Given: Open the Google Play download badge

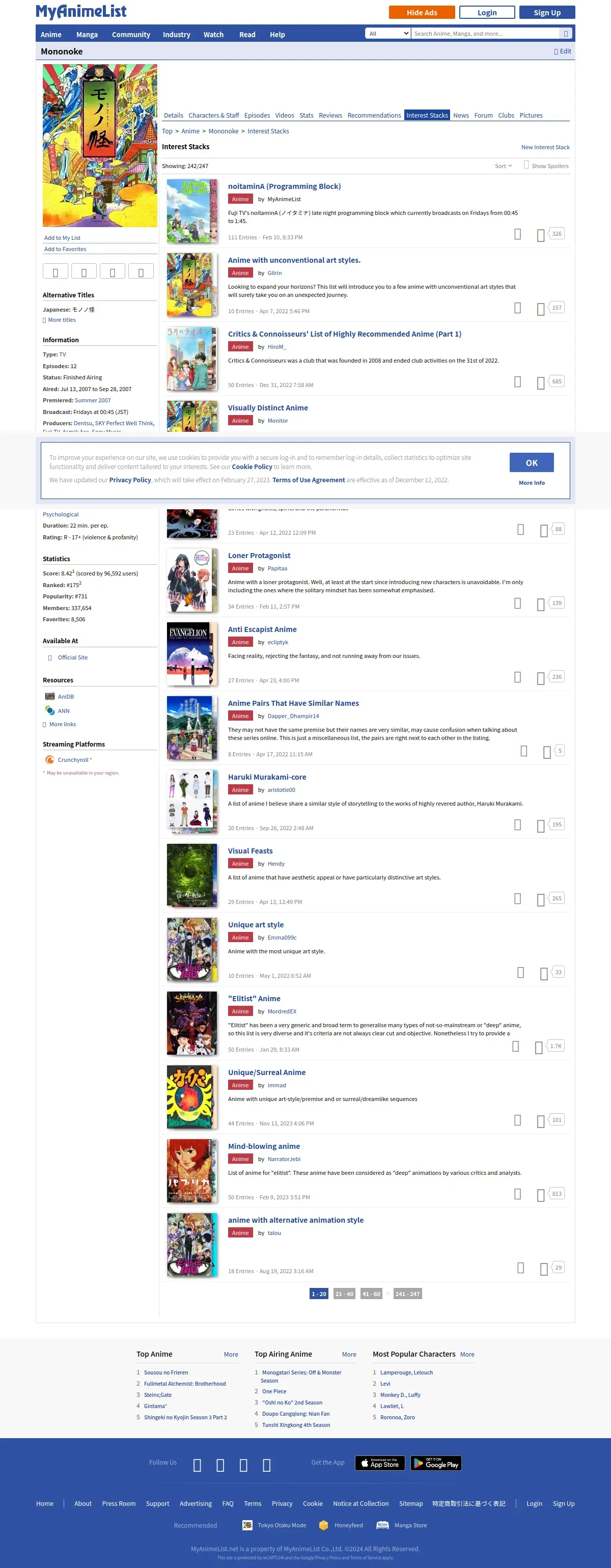Looking at the screenshot, I should (x=436, y=1463).
